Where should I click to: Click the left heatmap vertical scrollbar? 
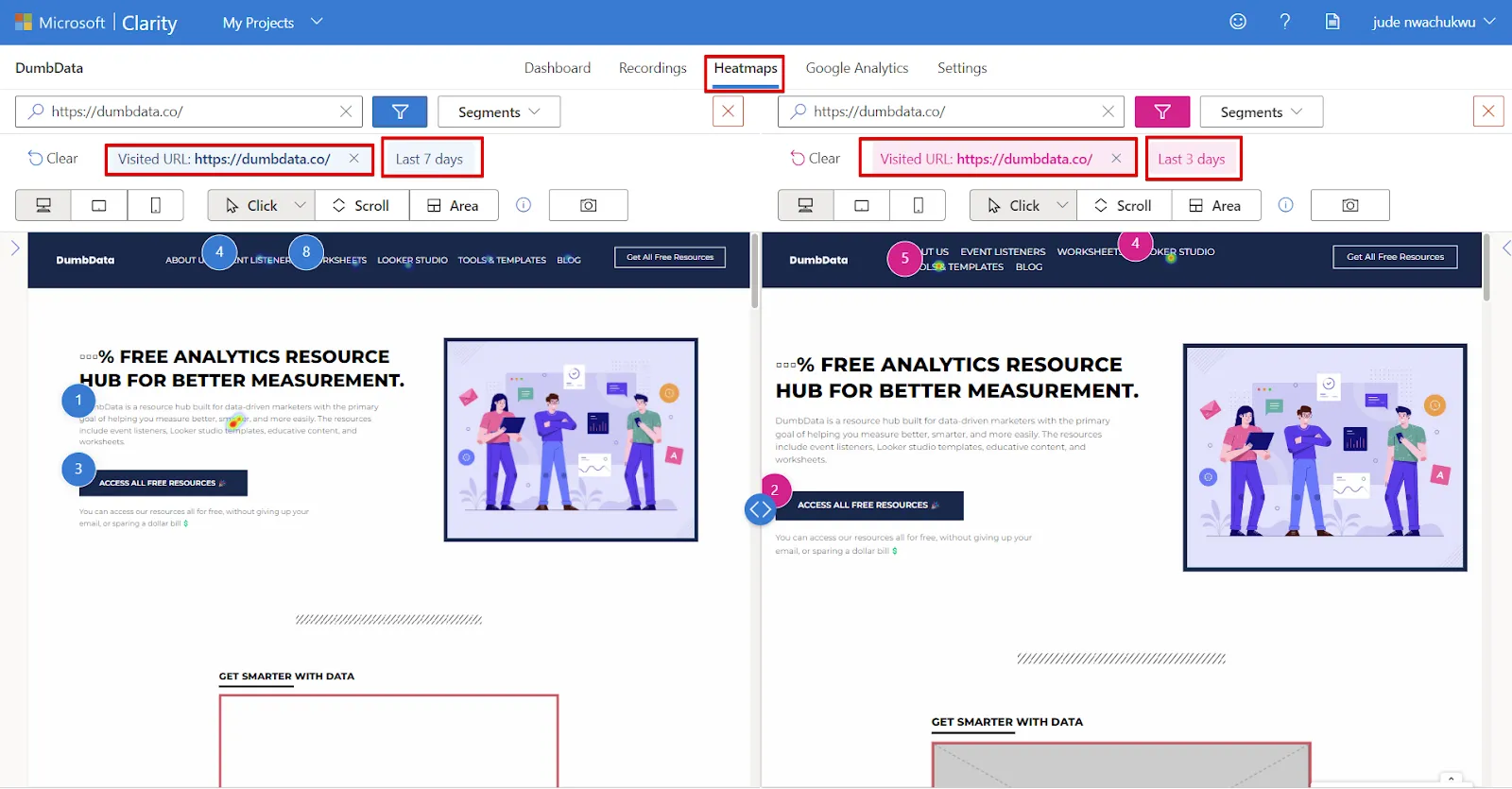(x=755, y=271)
